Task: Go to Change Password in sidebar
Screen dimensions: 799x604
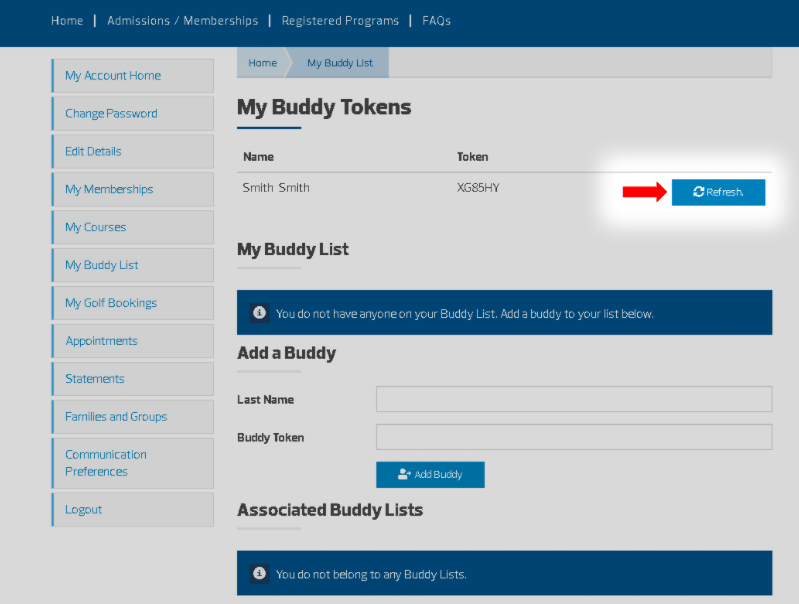Action: tap(111, 114)
